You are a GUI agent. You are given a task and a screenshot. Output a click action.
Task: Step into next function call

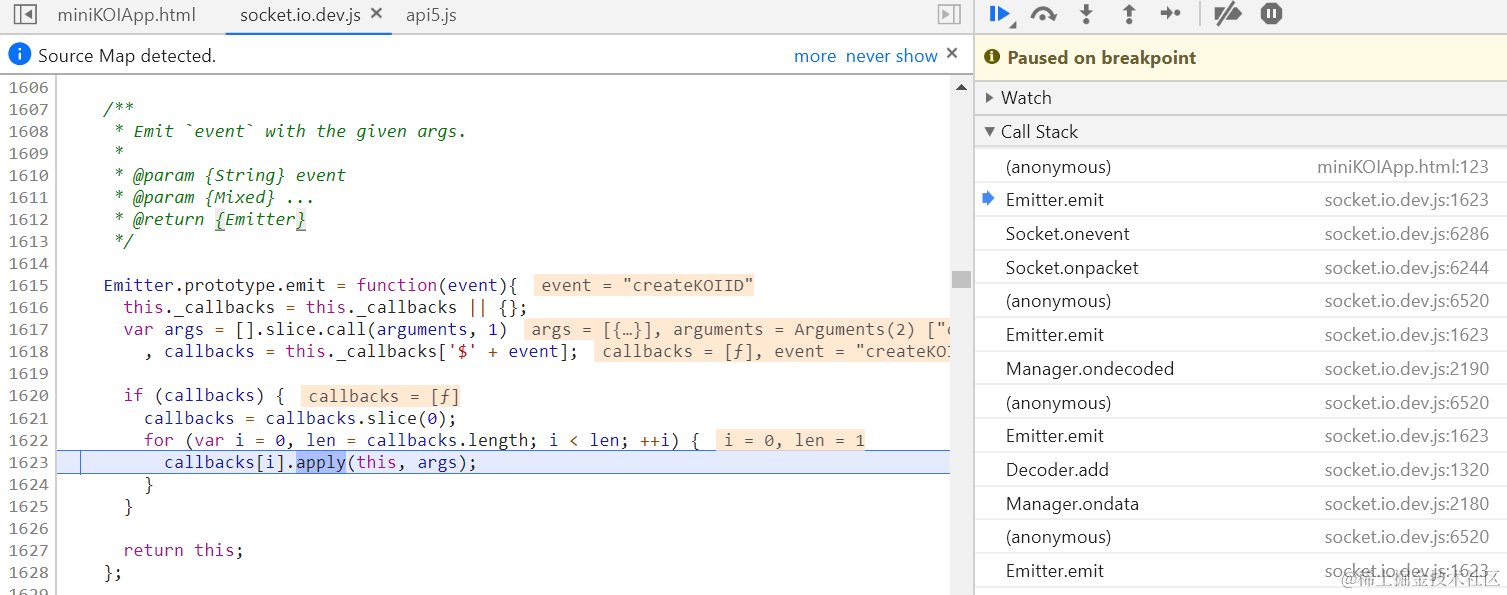click(1087, 14)
